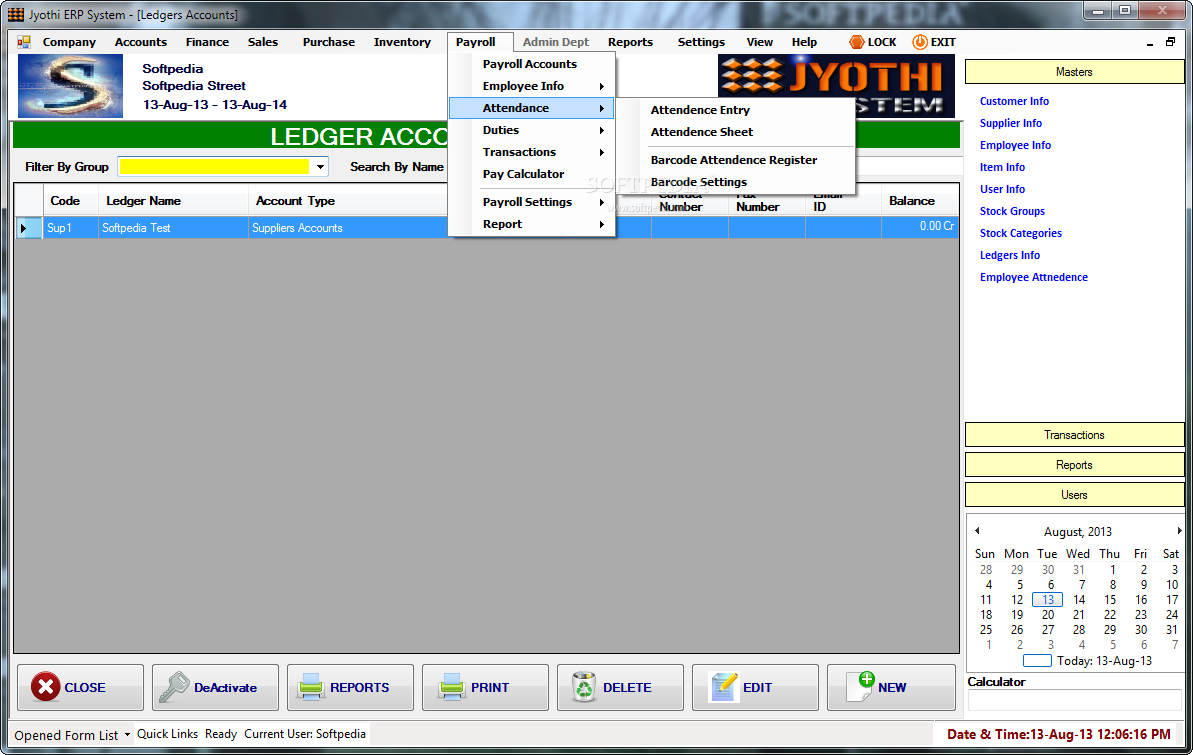Click the Softpedia company logo image
The width and height of the screenshot is (1193, 755).
pyautogui.click(x=70, y=86)
